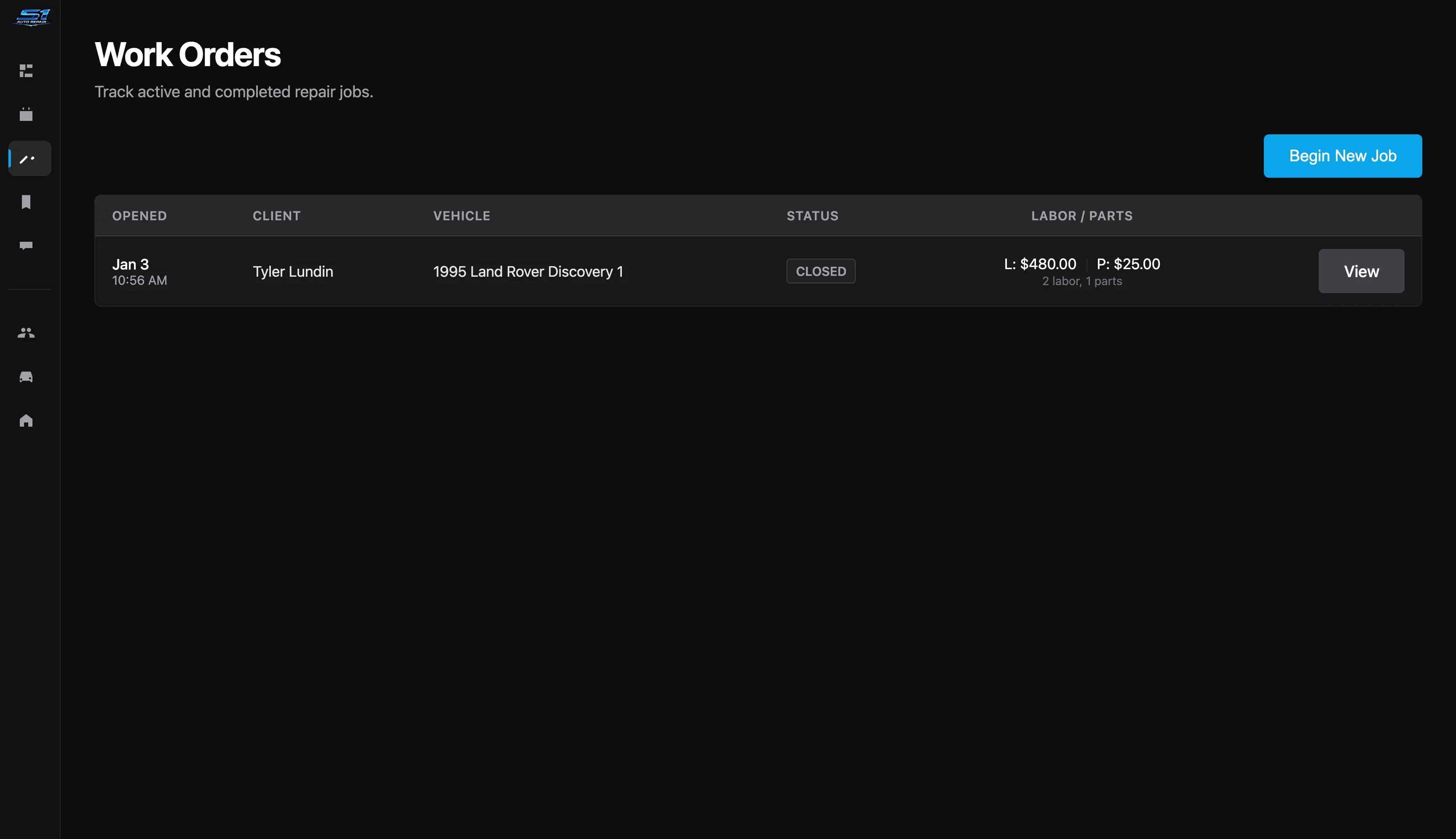Click the CLOSED status badge
1456x839 pixels.
[x=820, y=271]
